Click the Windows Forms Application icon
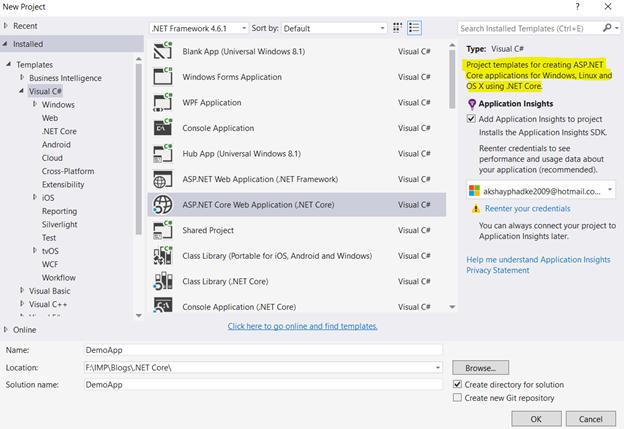The width and height of the screenshot is (624, 429). (x=163, y=76)
